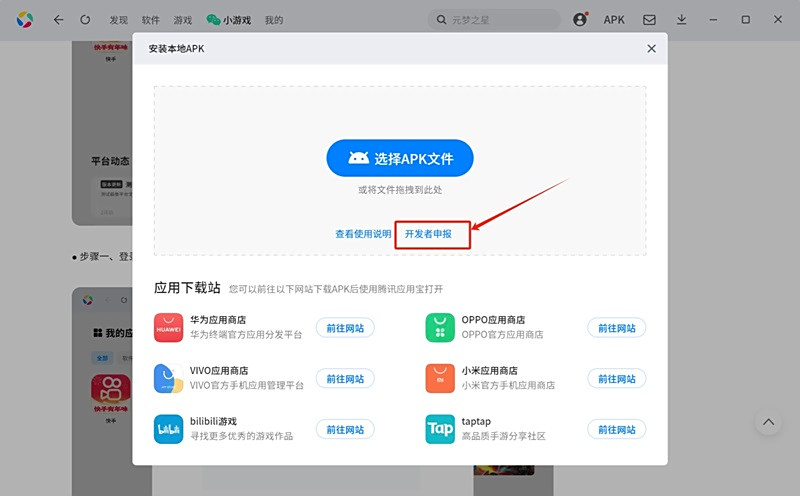Close the 安装本地APK dialog

point(652,48)
